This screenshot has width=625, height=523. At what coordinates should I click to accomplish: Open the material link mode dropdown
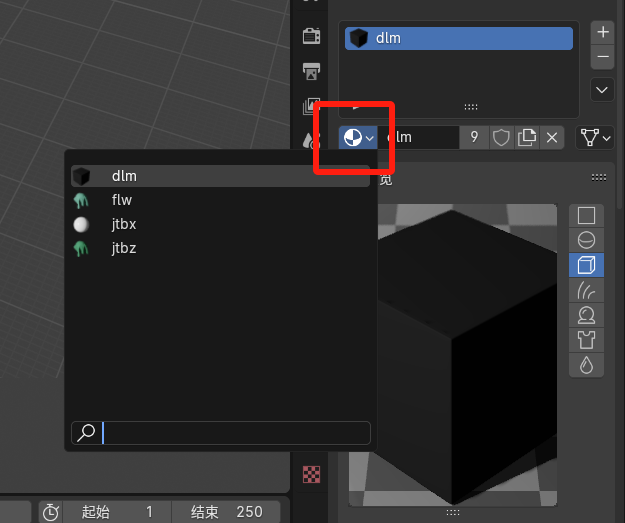click(x=595, y=138)
